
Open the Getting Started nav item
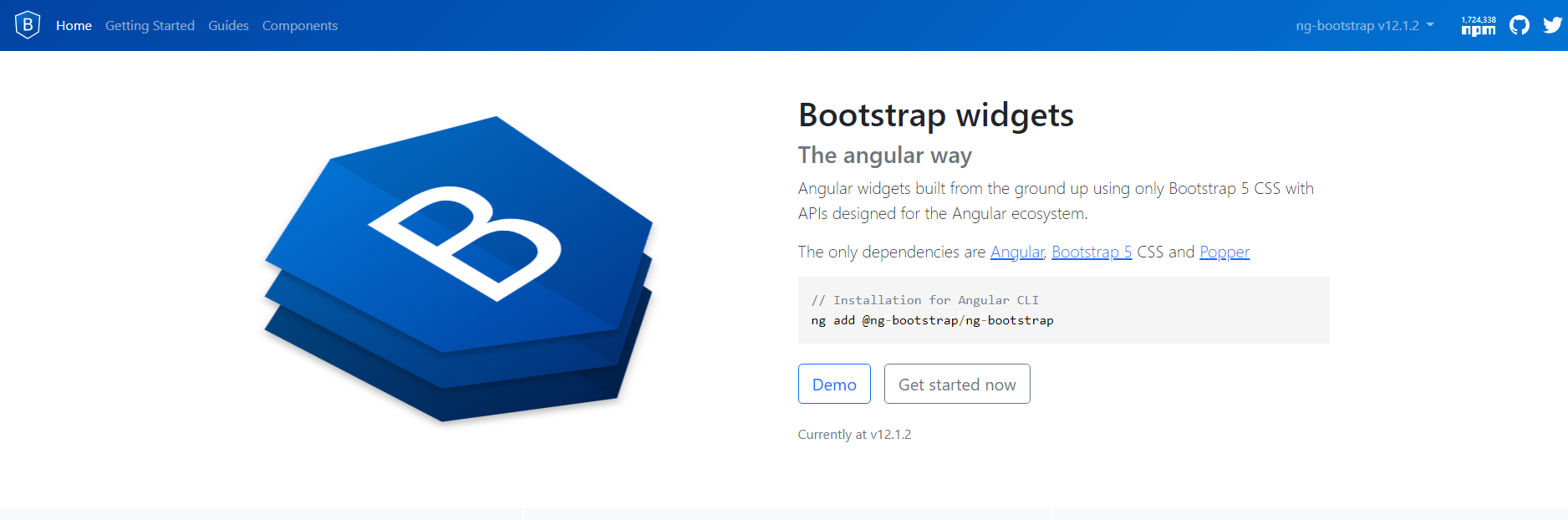pyautogui.click(x=150, y=25)
